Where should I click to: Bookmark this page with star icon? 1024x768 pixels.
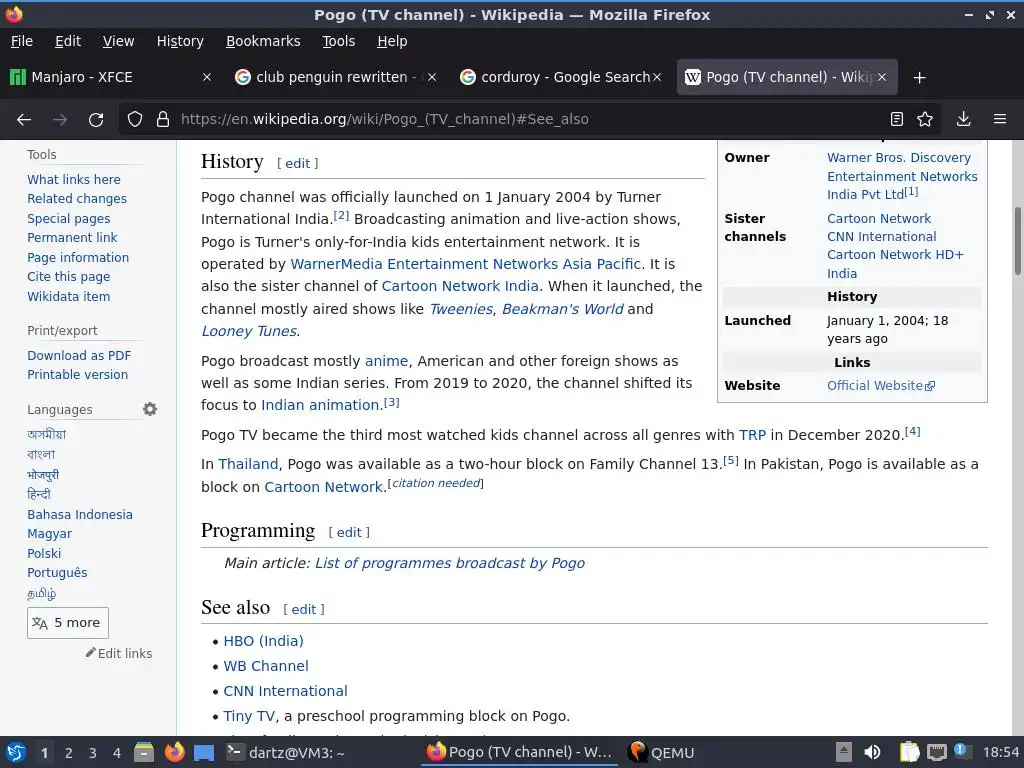click(x=925, y=119)
